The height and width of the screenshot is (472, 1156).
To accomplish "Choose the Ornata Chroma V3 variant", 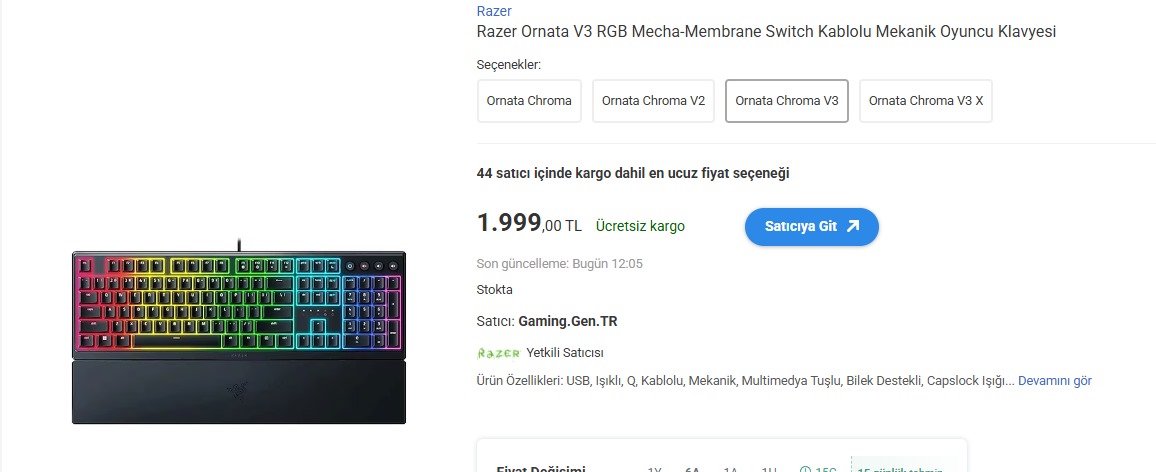I will [x=786, y=101].
